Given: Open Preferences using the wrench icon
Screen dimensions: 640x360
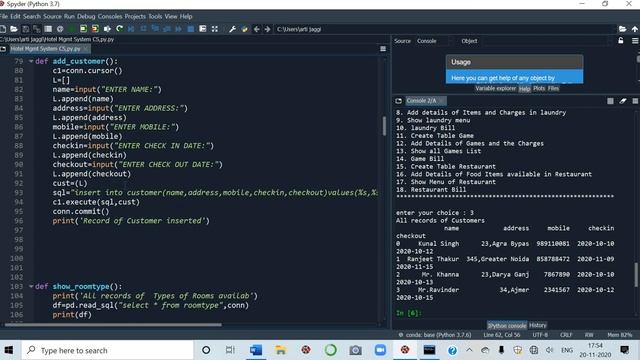Looking at the screenshot, I should 232,29.
